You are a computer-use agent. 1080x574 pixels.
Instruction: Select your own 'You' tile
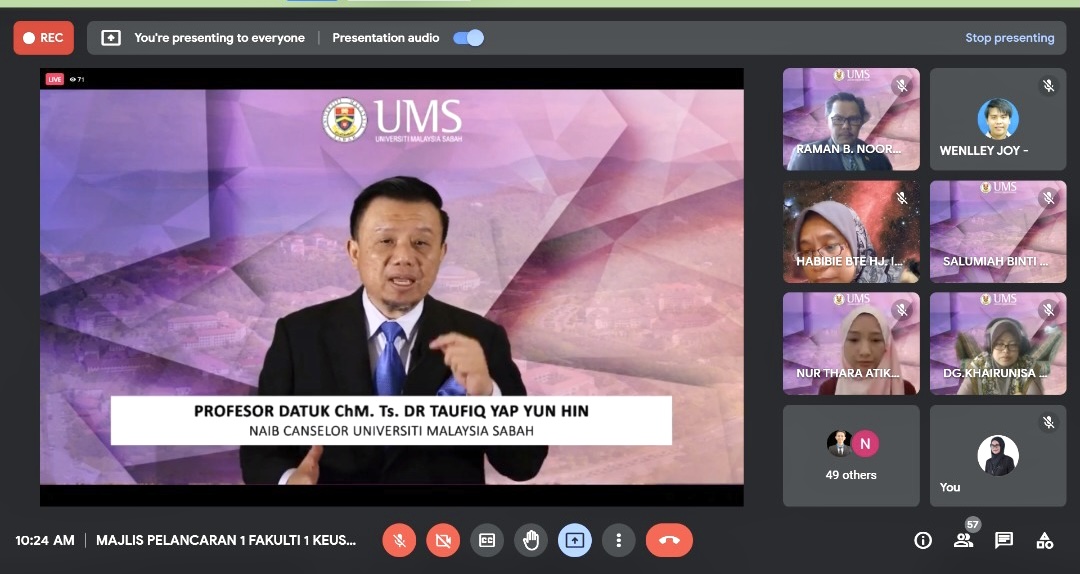pyautogui.click(x=998, y=455)
